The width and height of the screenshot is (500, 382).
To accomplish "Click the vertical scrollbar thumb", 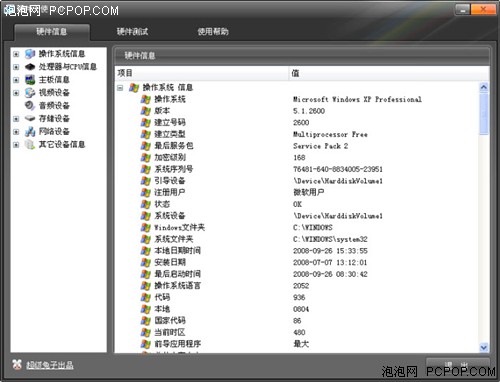I will pyautogui.click(x=484, y=114).
